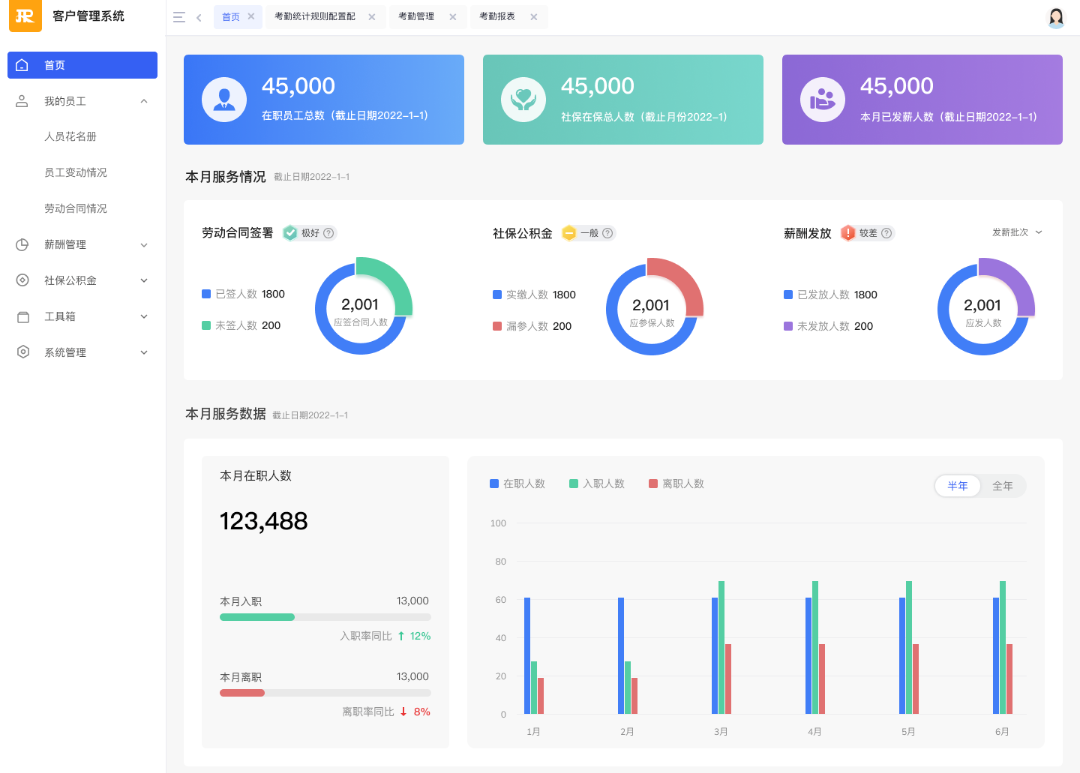Click the 社保公积金 target icon

pyautogui.click(x=21, y=280)
